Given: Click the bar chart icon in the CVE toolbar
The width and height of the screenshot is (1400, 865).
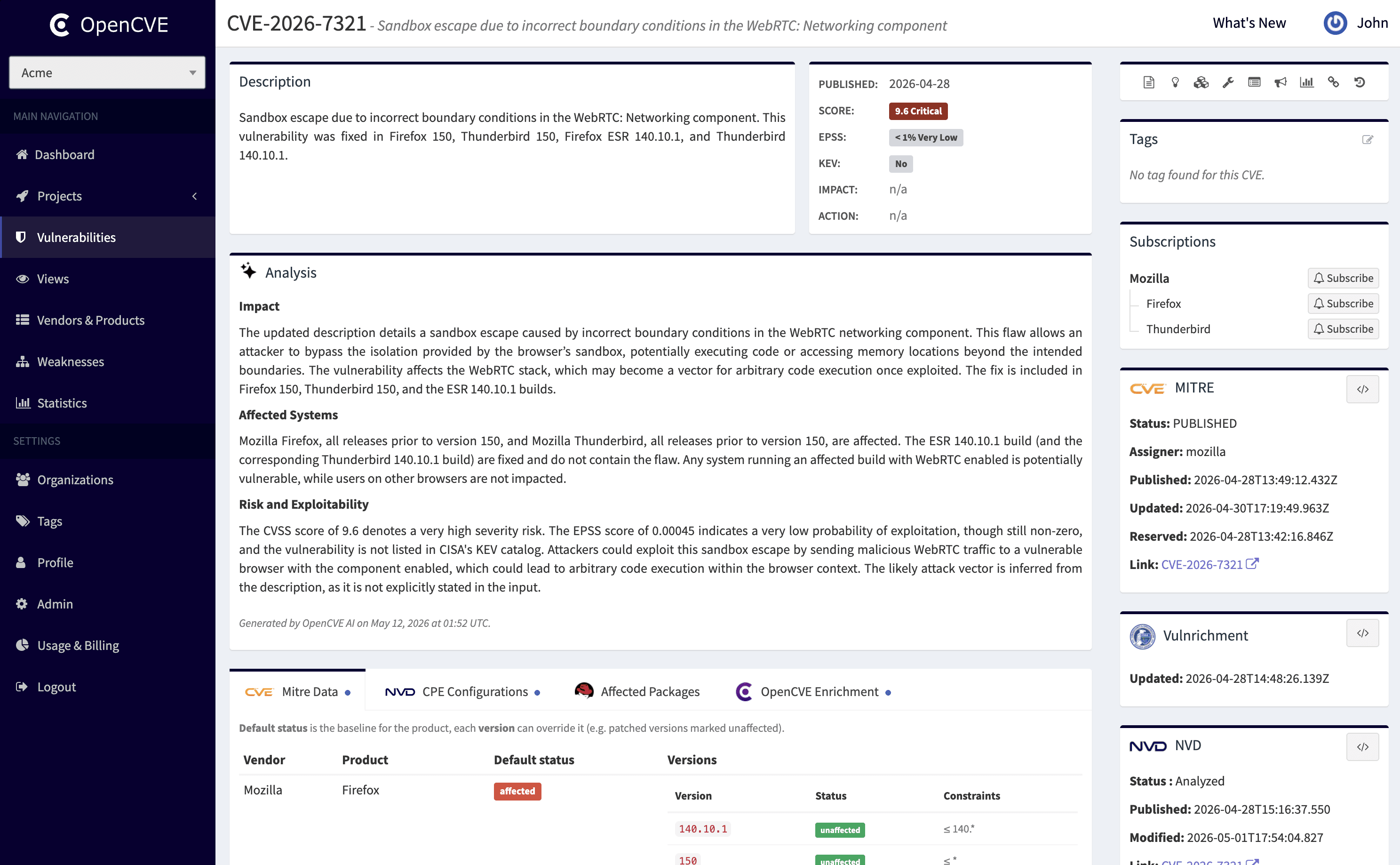Looking at the screenshot, I should (x=1307, y=82).
